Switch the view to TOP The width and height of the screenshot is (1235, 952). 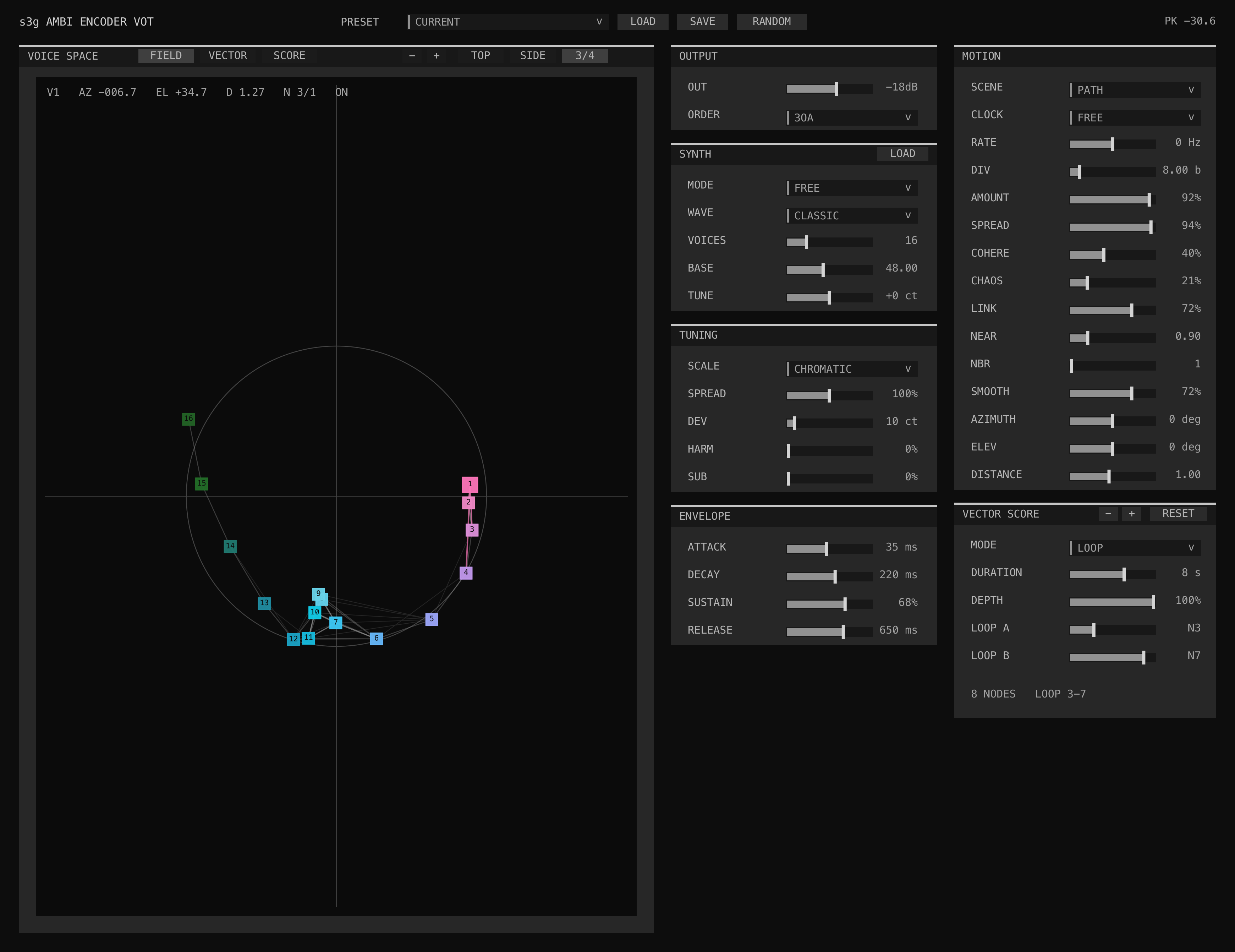(481, 55)
